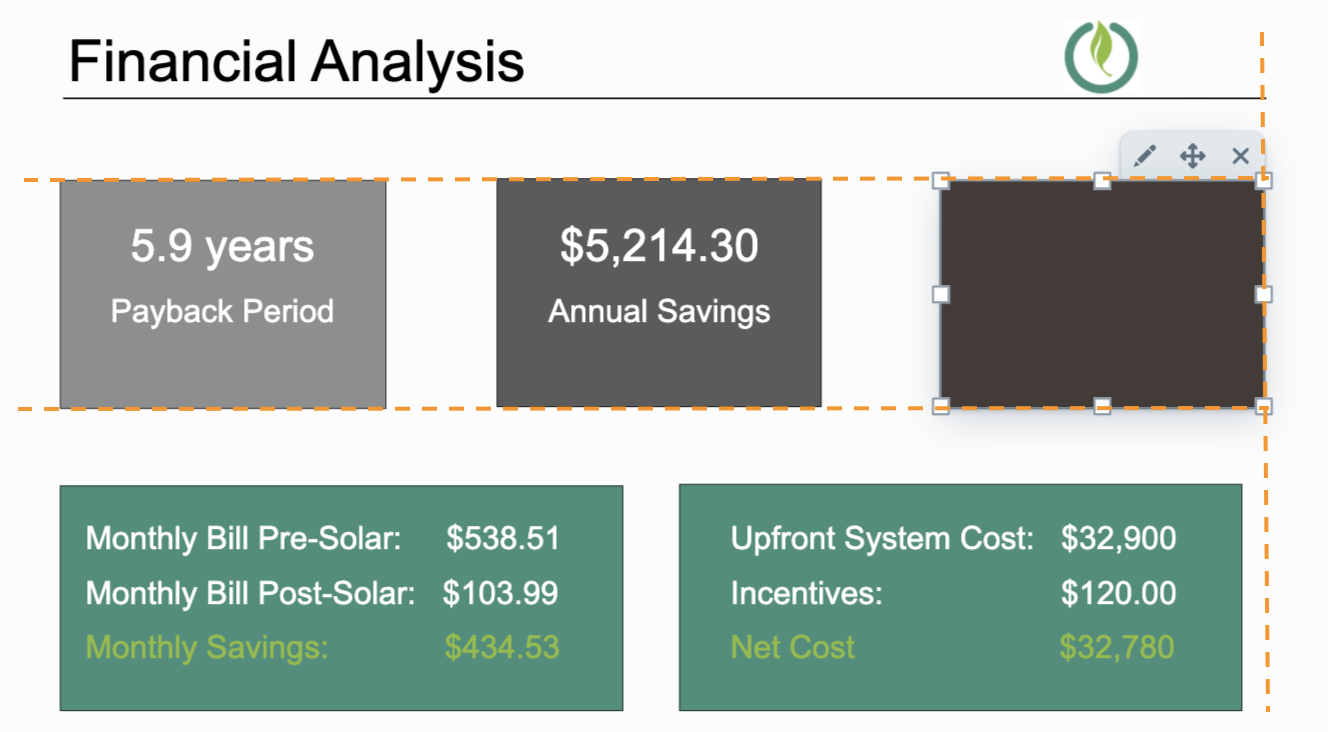Viewport: 1328px width, 732px height.
Task: Select the Upfront System Cost text
Action: click(882, 539)
